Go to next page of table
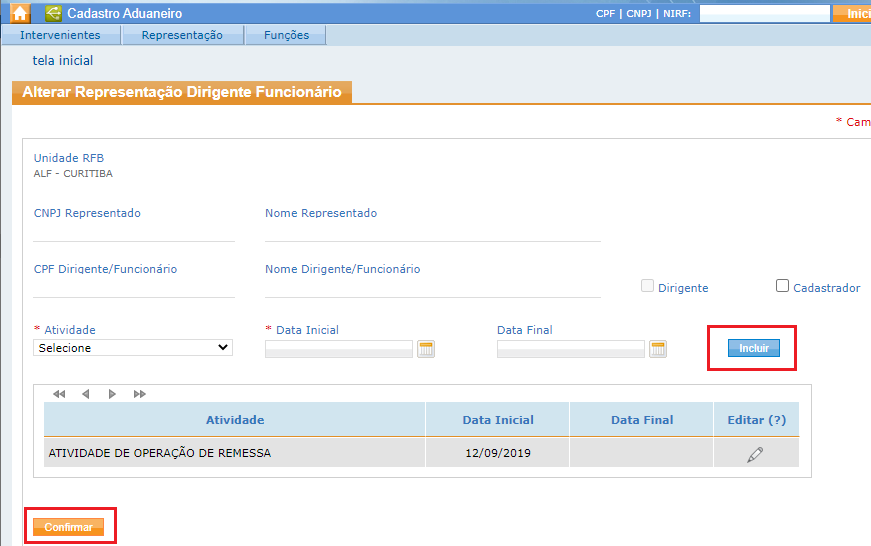Viewport: 871px width, 546px height. point(112,394)
